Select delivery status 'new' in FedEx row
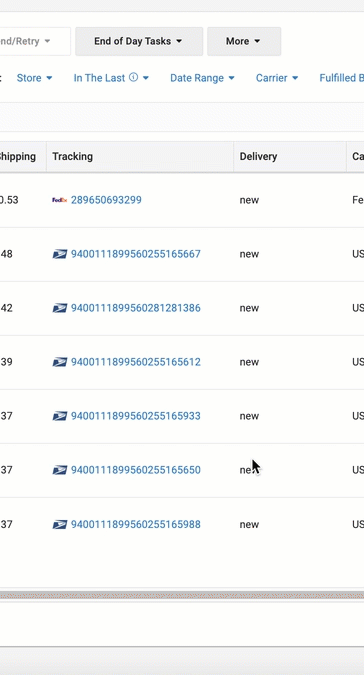 pyautogui.click(x=249, y=200)
